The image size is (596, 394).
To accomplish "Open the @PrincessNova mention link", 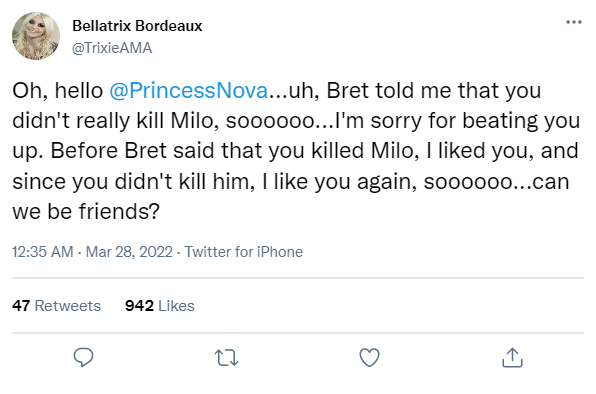I will coord(189,90).
